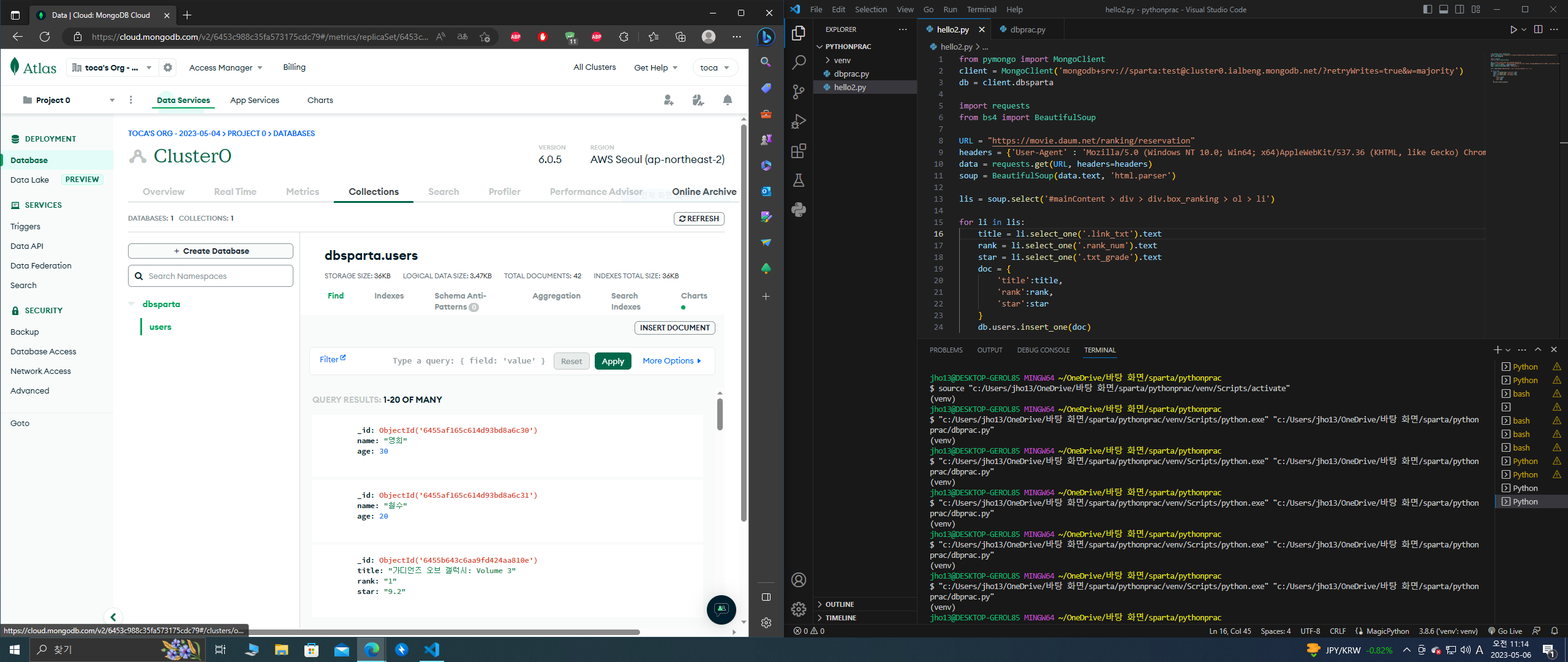Open Atlas invite-to-project user icon
This screenshot has width=1568, height=662.
669,100
